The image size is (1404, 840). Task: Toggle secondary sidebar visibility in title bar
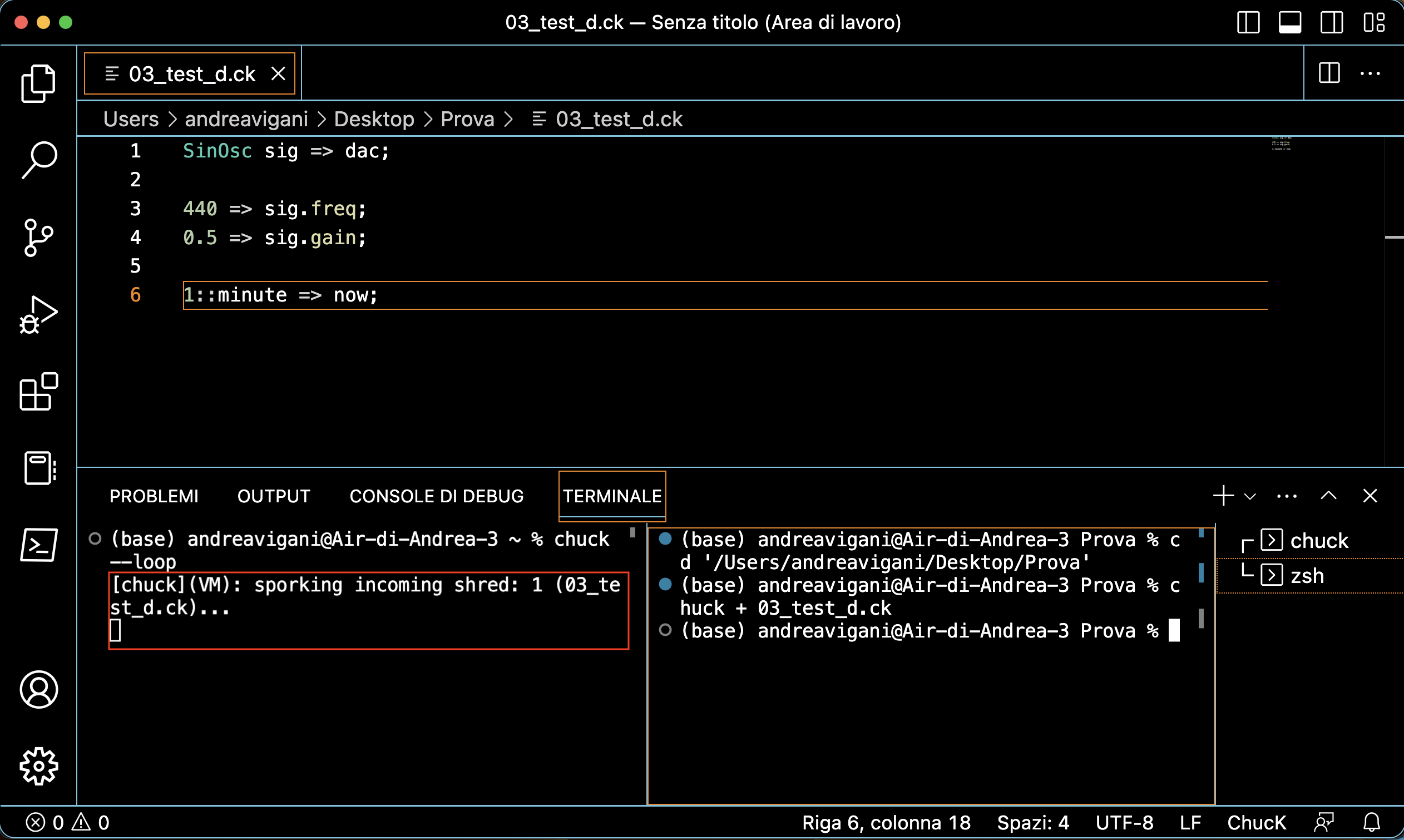pos(1332,23)
